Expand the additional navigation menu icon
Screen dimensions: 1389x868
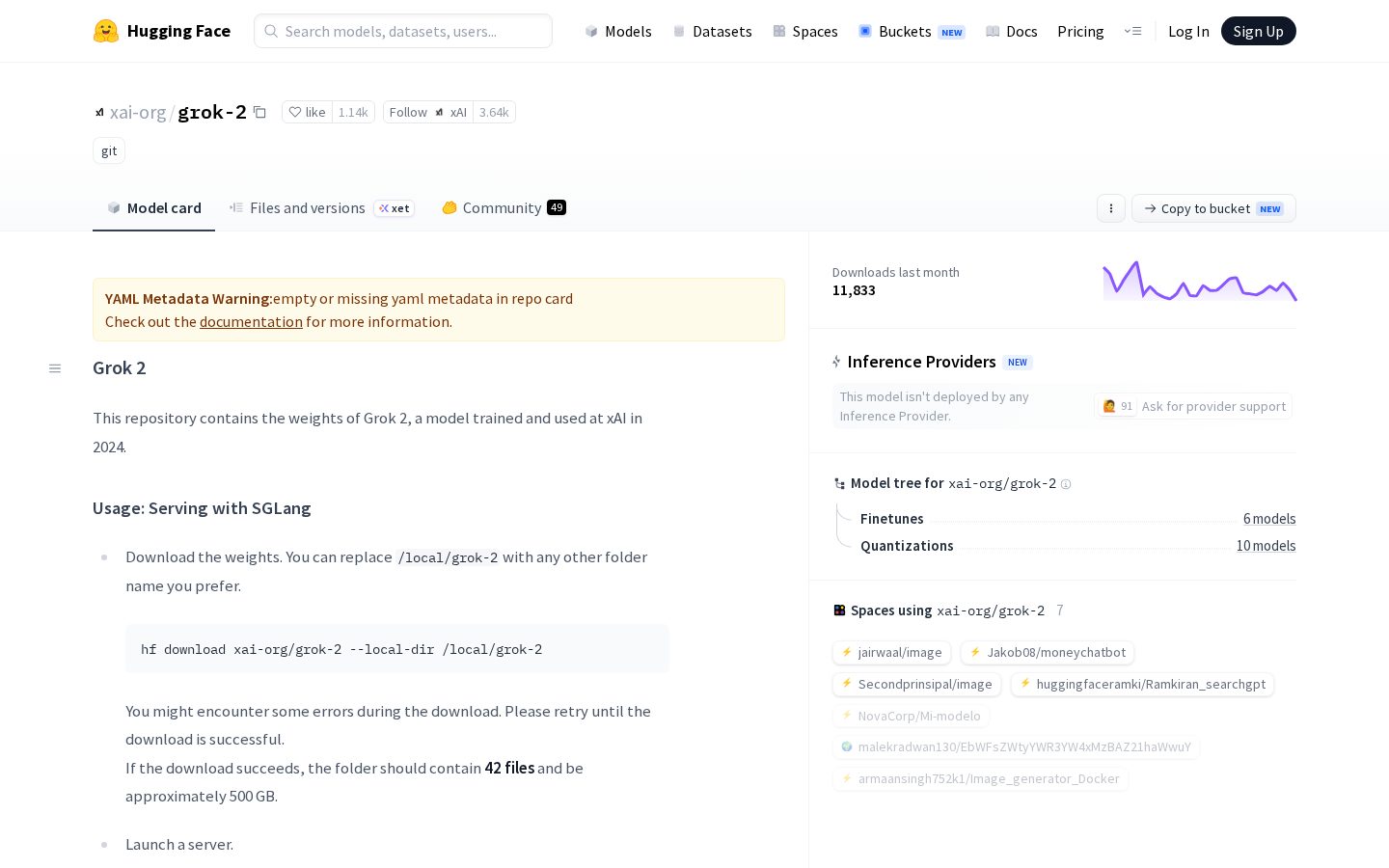pyautogui.click(x=1132, y=31)
